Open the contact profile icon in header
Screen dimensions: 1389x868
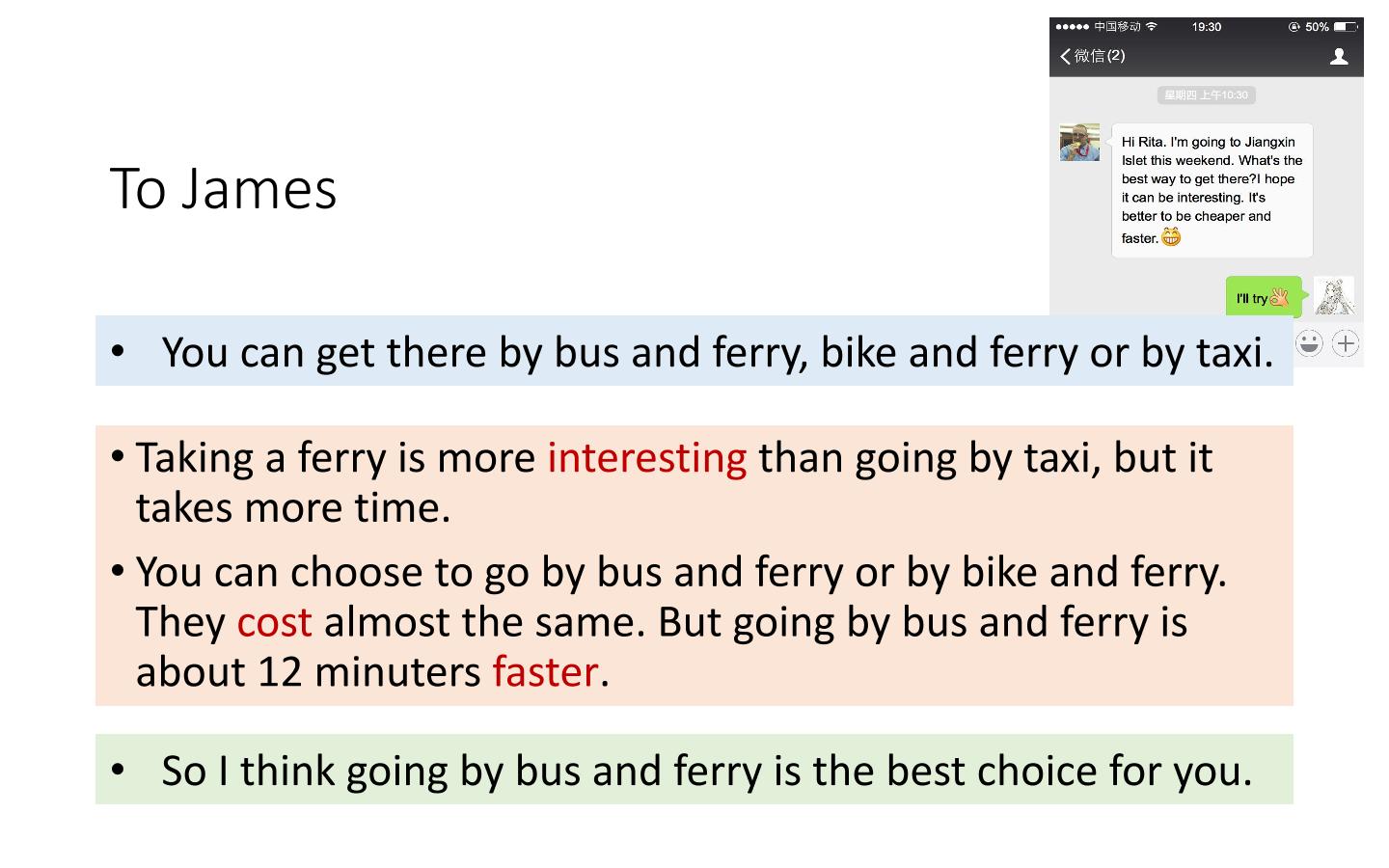click(x=1339, y=57)
